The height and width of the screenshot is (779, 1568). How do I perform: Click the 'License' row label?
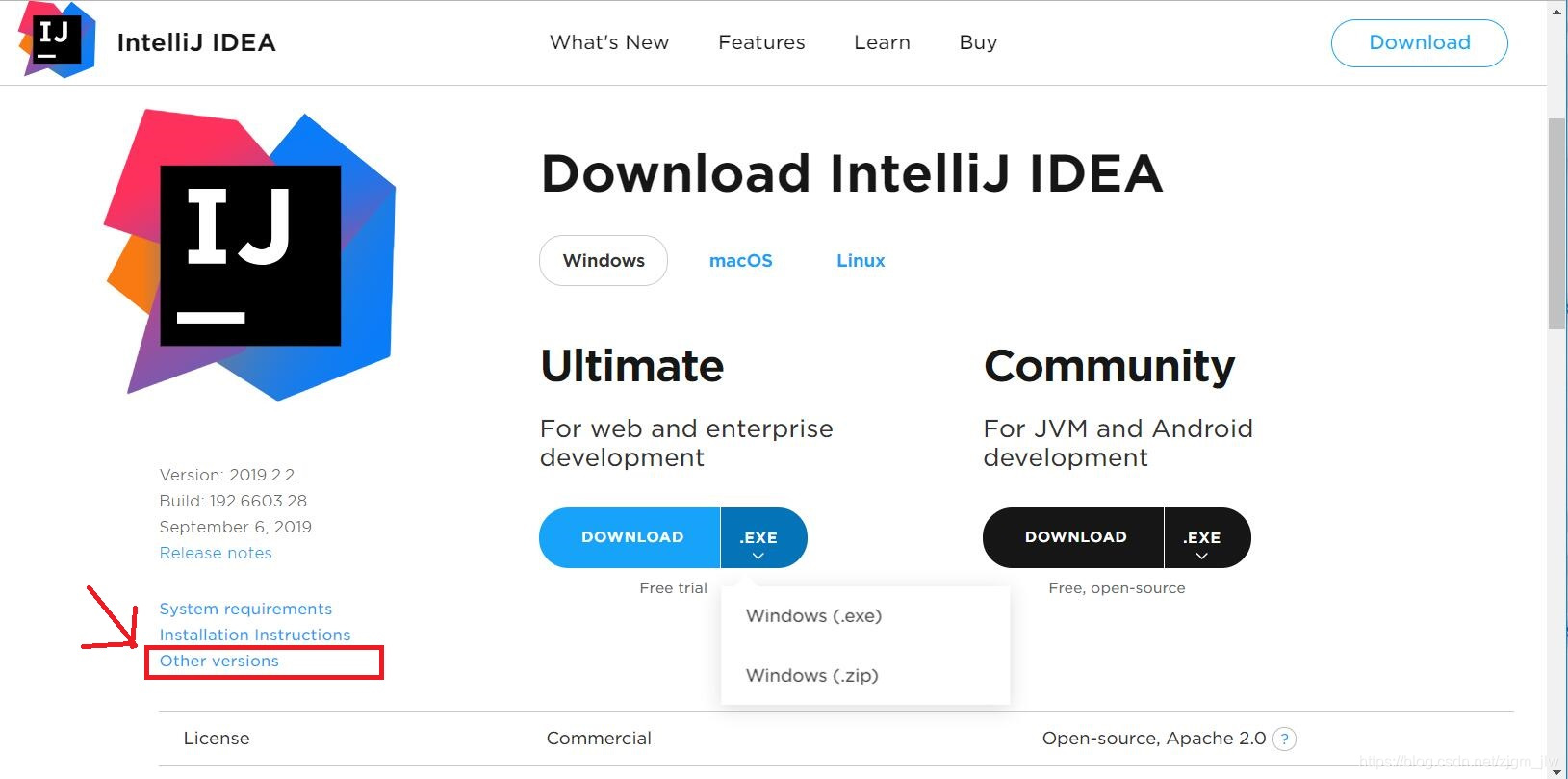coord(217,739)
